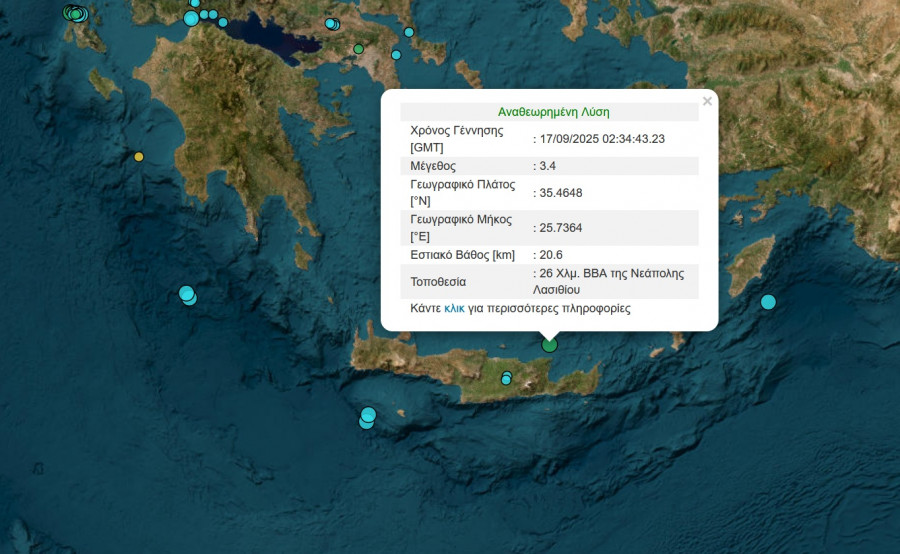Click the 'Αναθεωρημένη Λύση' popup header
The height and width of the screenshot is (554, 900).
coord(553,112)
